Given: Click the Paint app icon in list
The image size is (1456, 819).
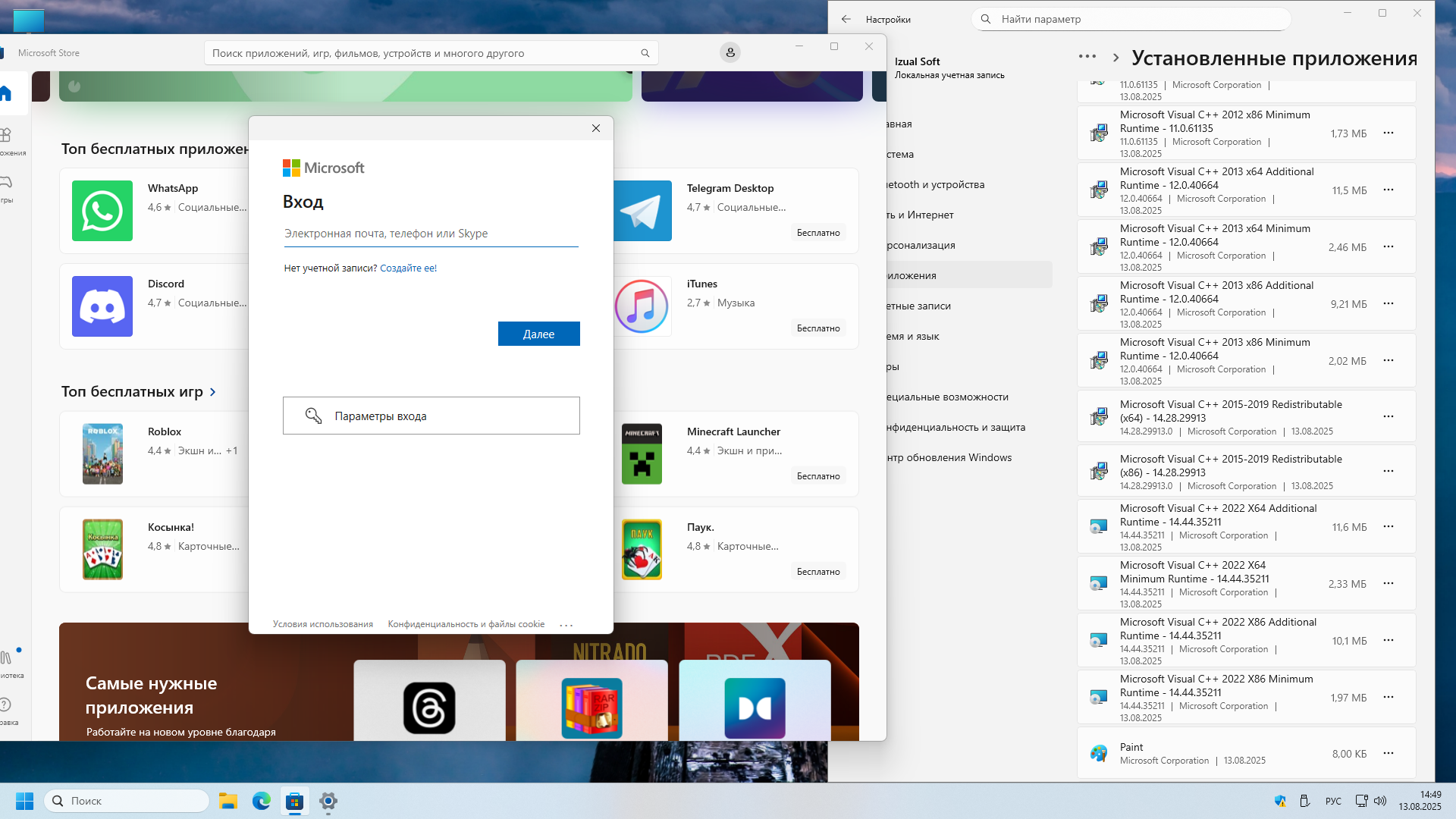Looking at the screenshot, I should (x=1098, y=753).
